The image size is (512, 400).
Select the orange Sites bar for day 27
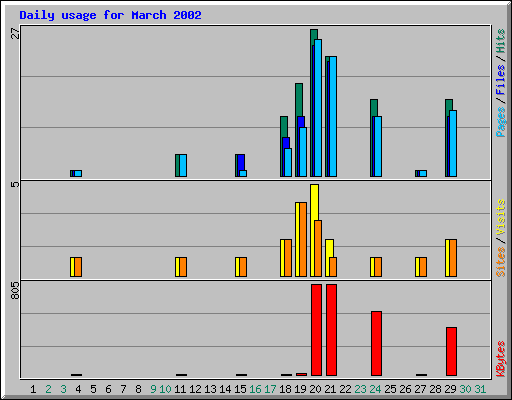pyautogui.click(x=423, y=267)
